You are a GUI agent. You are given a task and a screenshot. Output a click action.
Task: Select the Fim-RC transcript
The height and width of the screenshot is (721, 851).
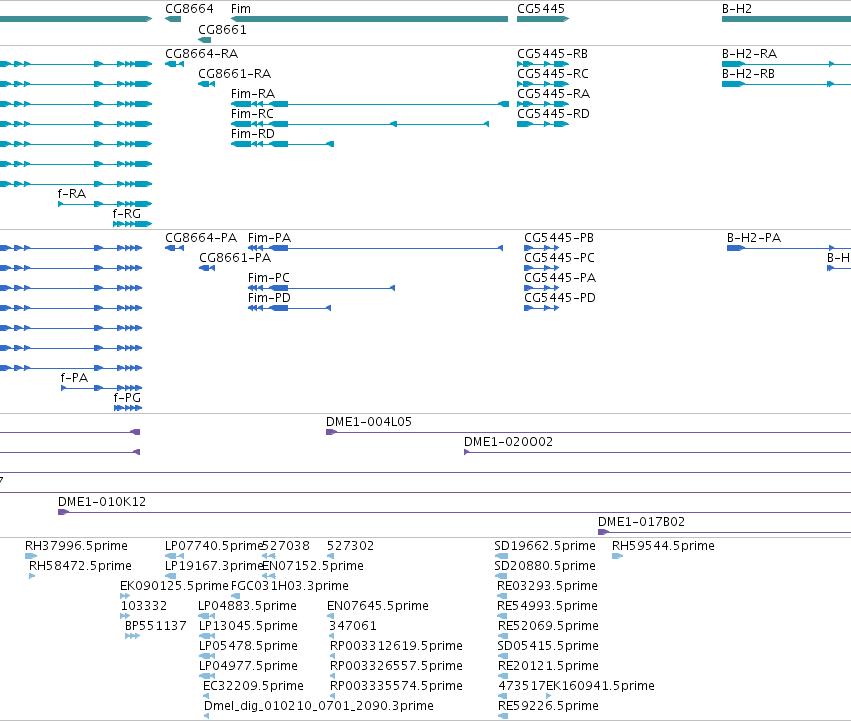360,124
